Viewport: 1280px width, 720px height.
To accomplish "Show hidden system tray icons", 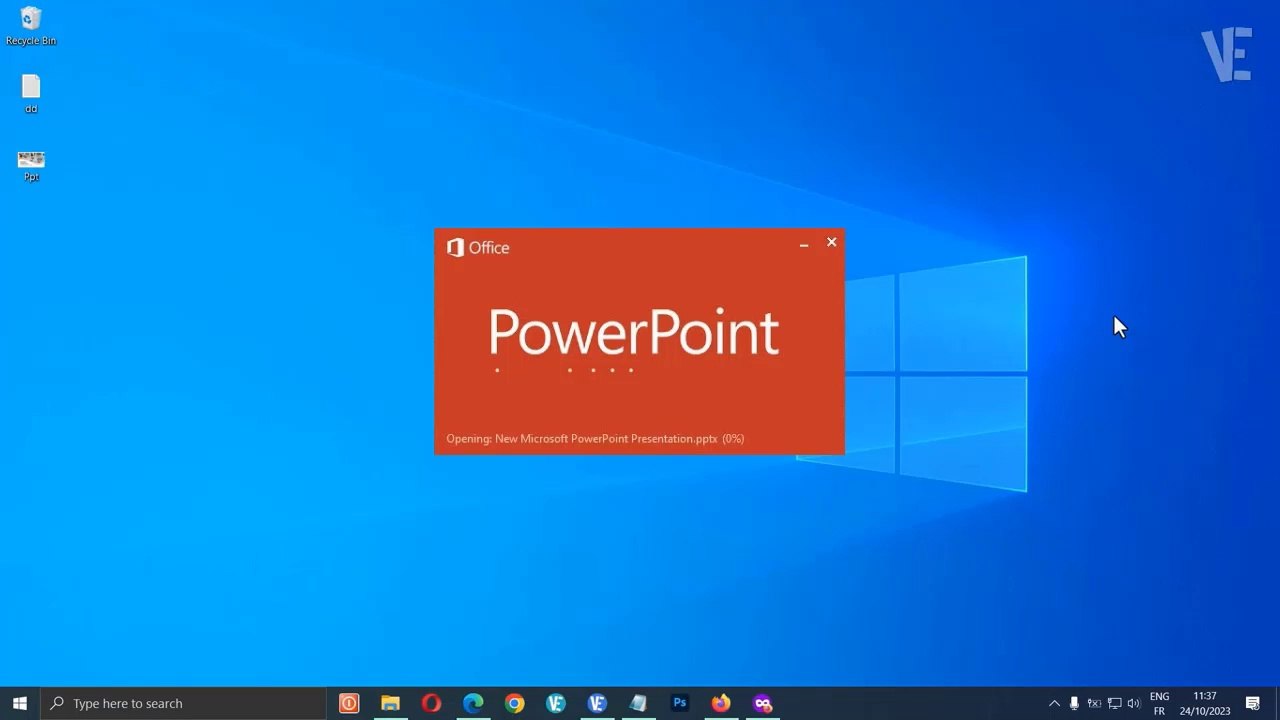I will point(1054,703).
